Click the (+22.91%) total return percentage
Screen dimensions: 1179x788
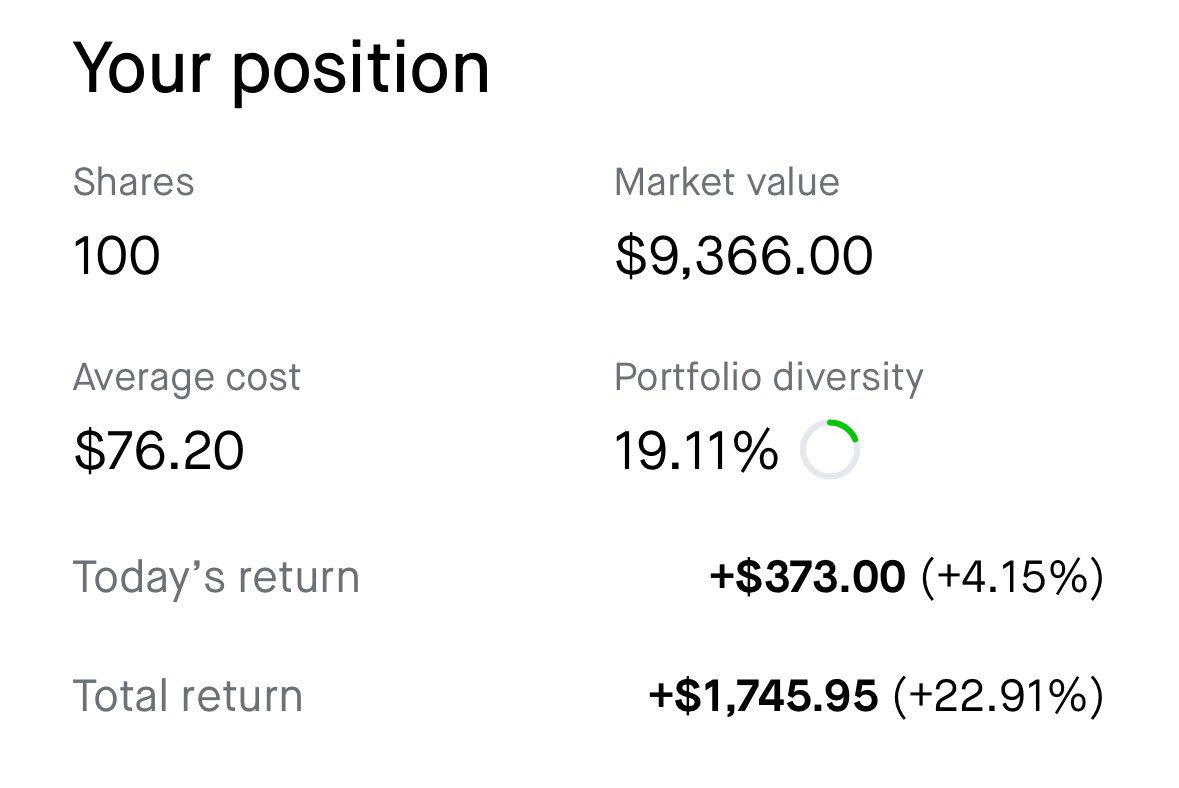click(x=999, y=696)
